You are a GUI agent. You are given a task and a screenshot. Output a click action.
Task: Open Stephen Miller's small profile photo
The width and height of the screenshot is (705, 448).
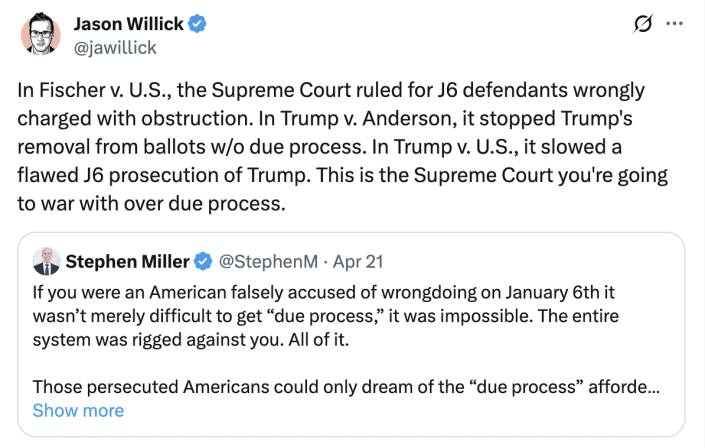(x=46, y=262)
